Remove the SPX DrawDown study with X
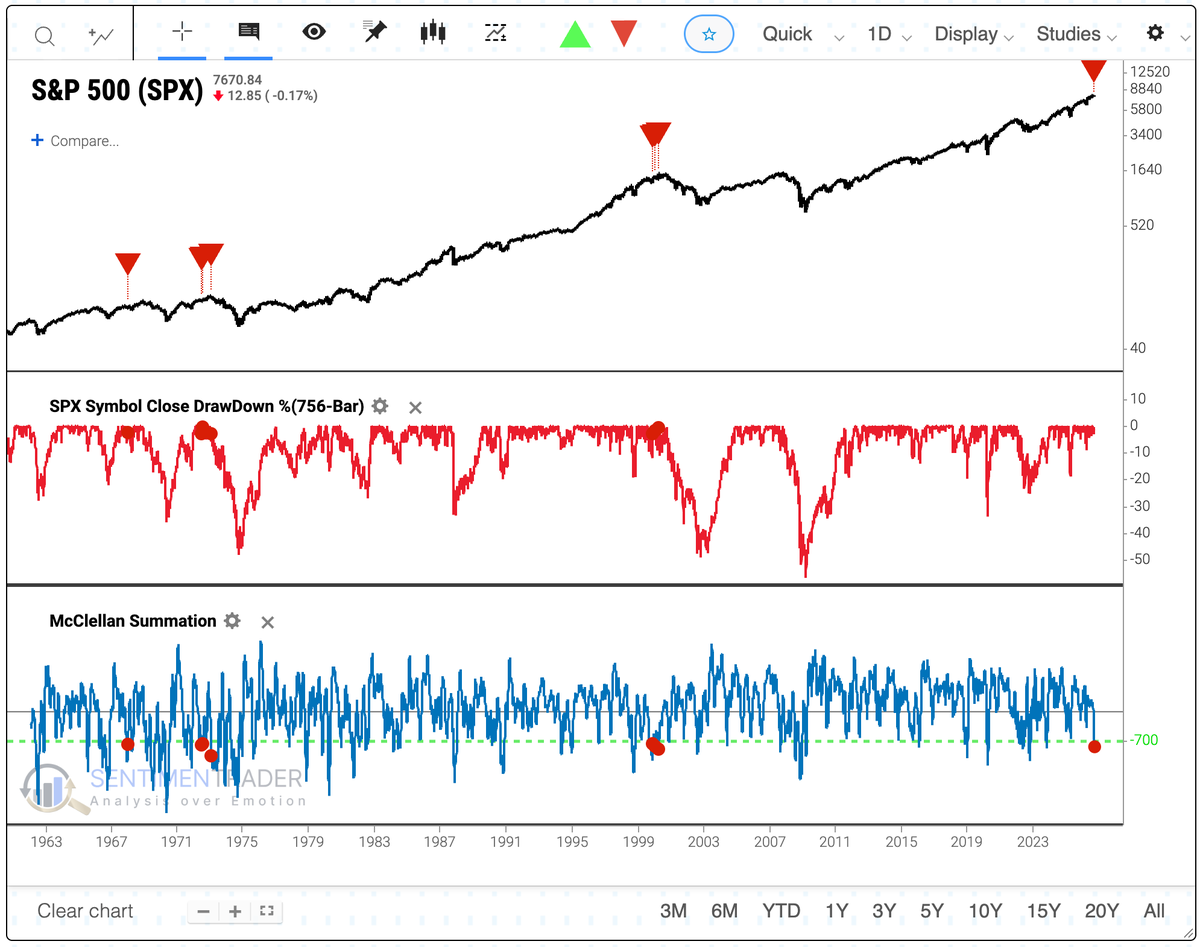The image size is (1200, 947). pos(416,407)
